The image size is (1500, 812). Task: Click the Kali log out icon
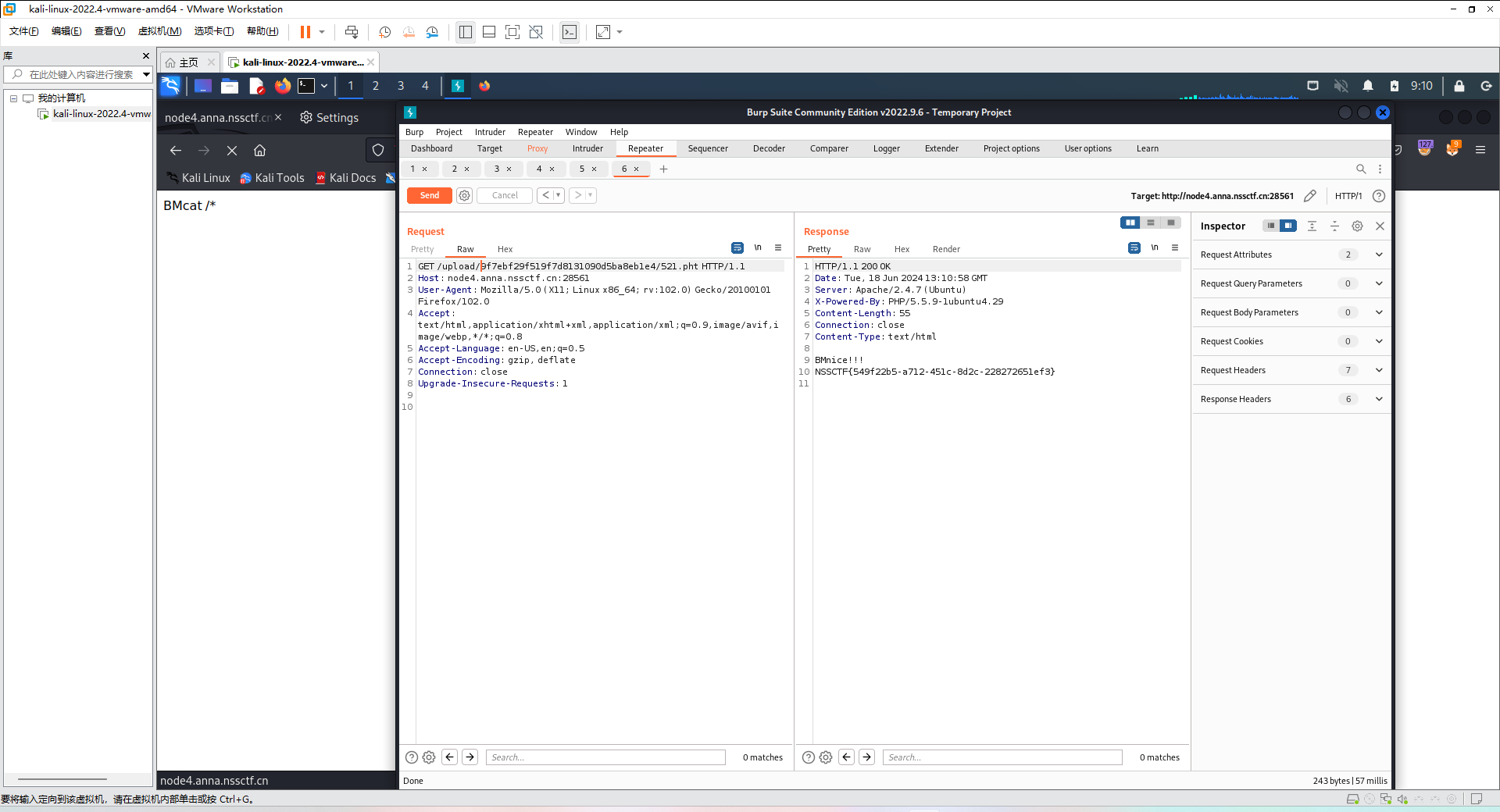coord(1486,86)
